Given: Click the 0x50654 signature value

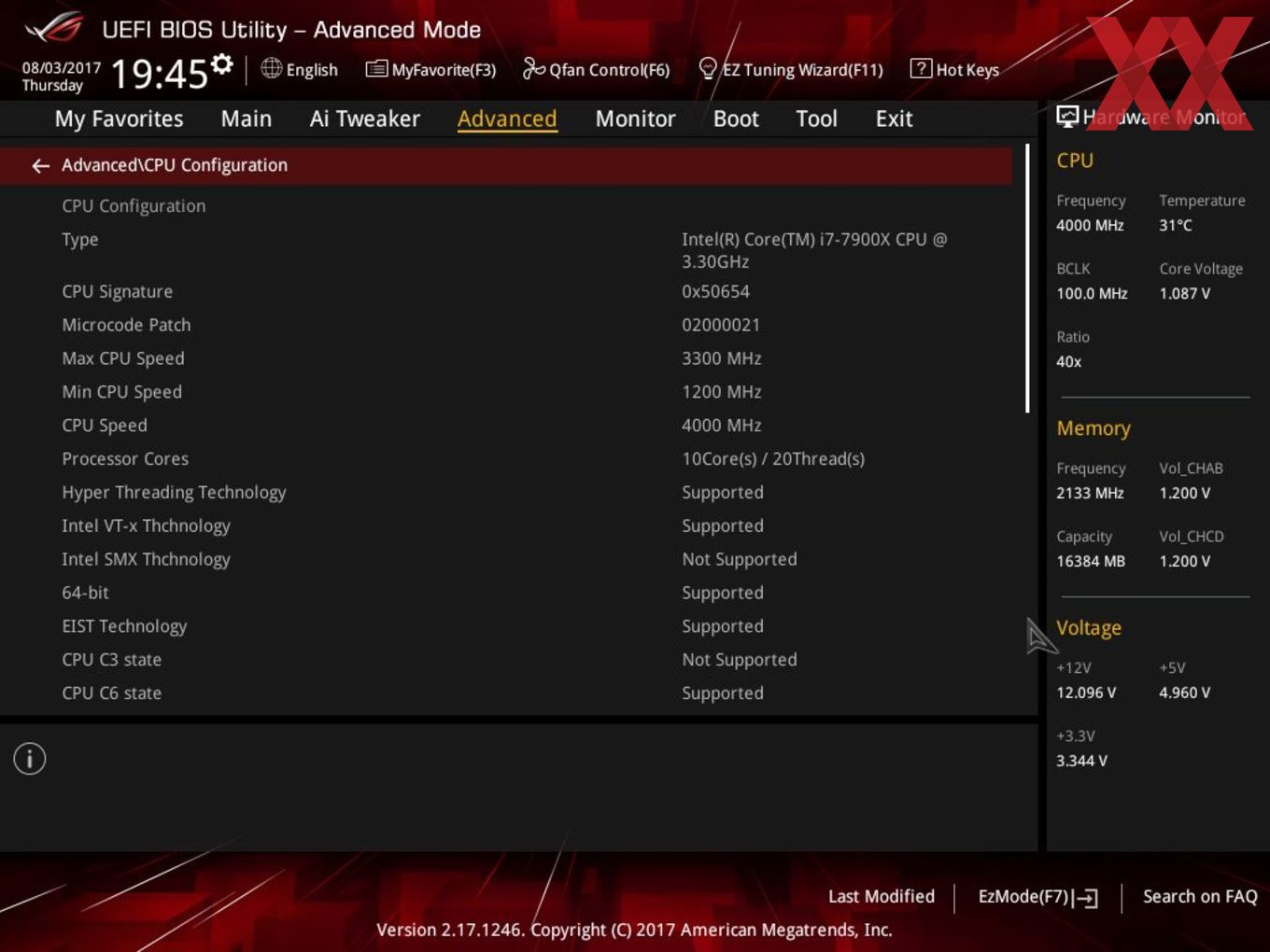Looking at the screenshot, I should point(715,291).
